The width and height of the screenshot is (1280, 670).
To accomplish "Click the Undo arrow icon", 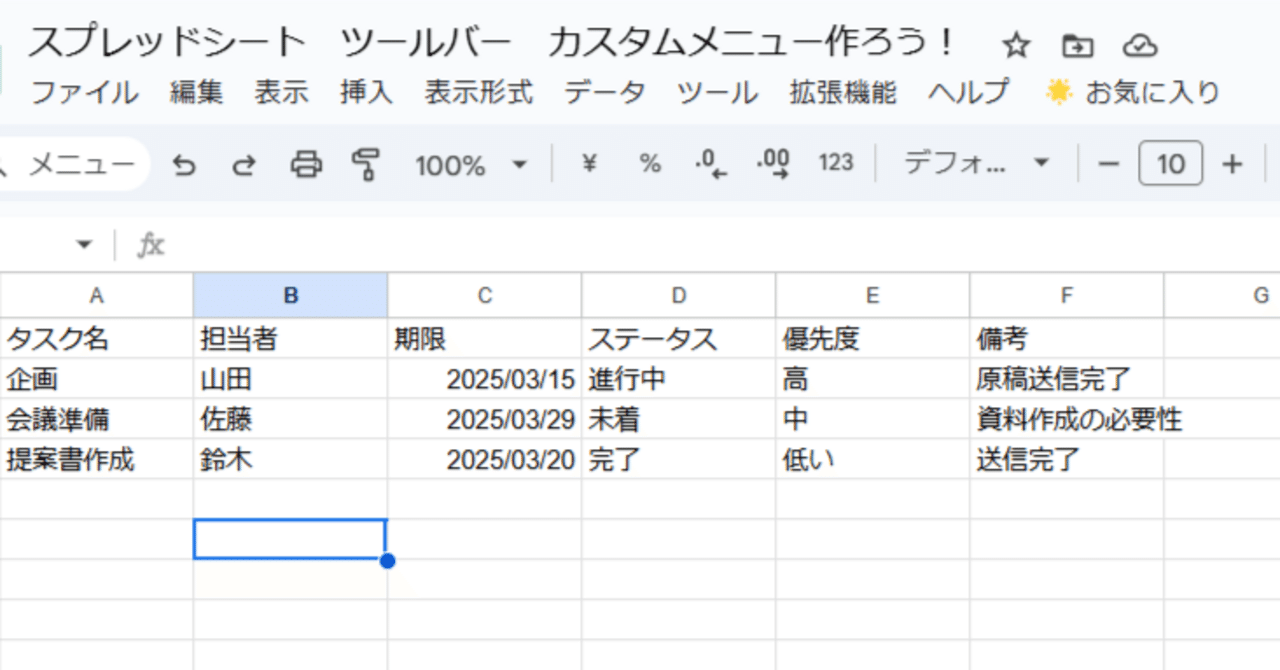I will click(x=184, y=164).
